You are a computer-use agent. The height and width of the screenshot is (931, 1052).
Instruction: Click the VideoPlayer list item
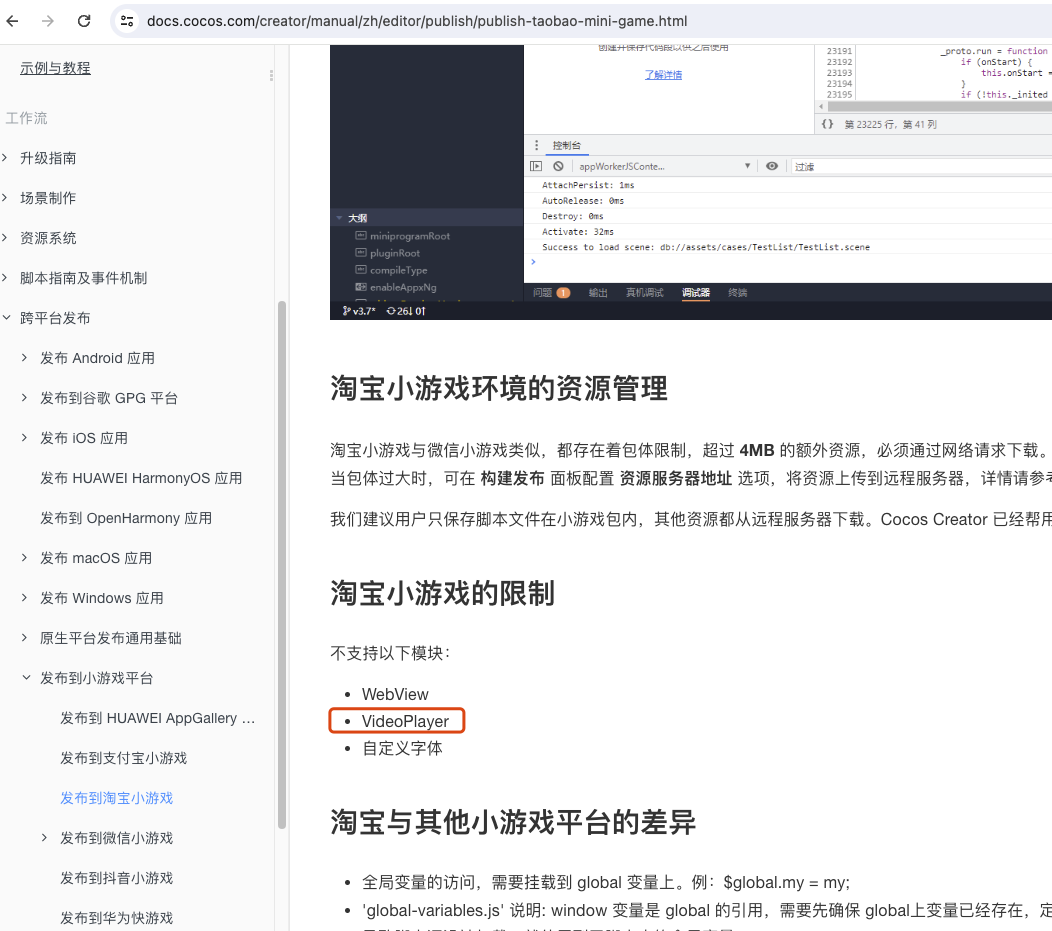pos(405,721)
